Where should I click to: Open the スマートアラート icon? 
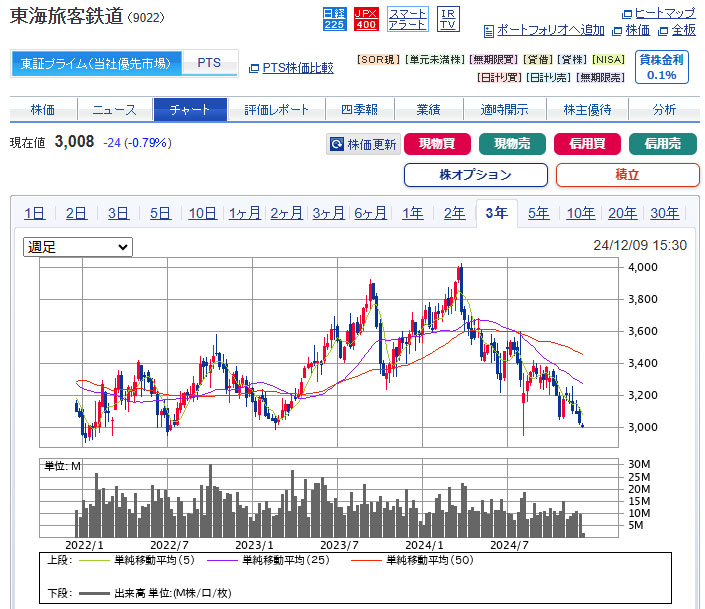[407, 18]
